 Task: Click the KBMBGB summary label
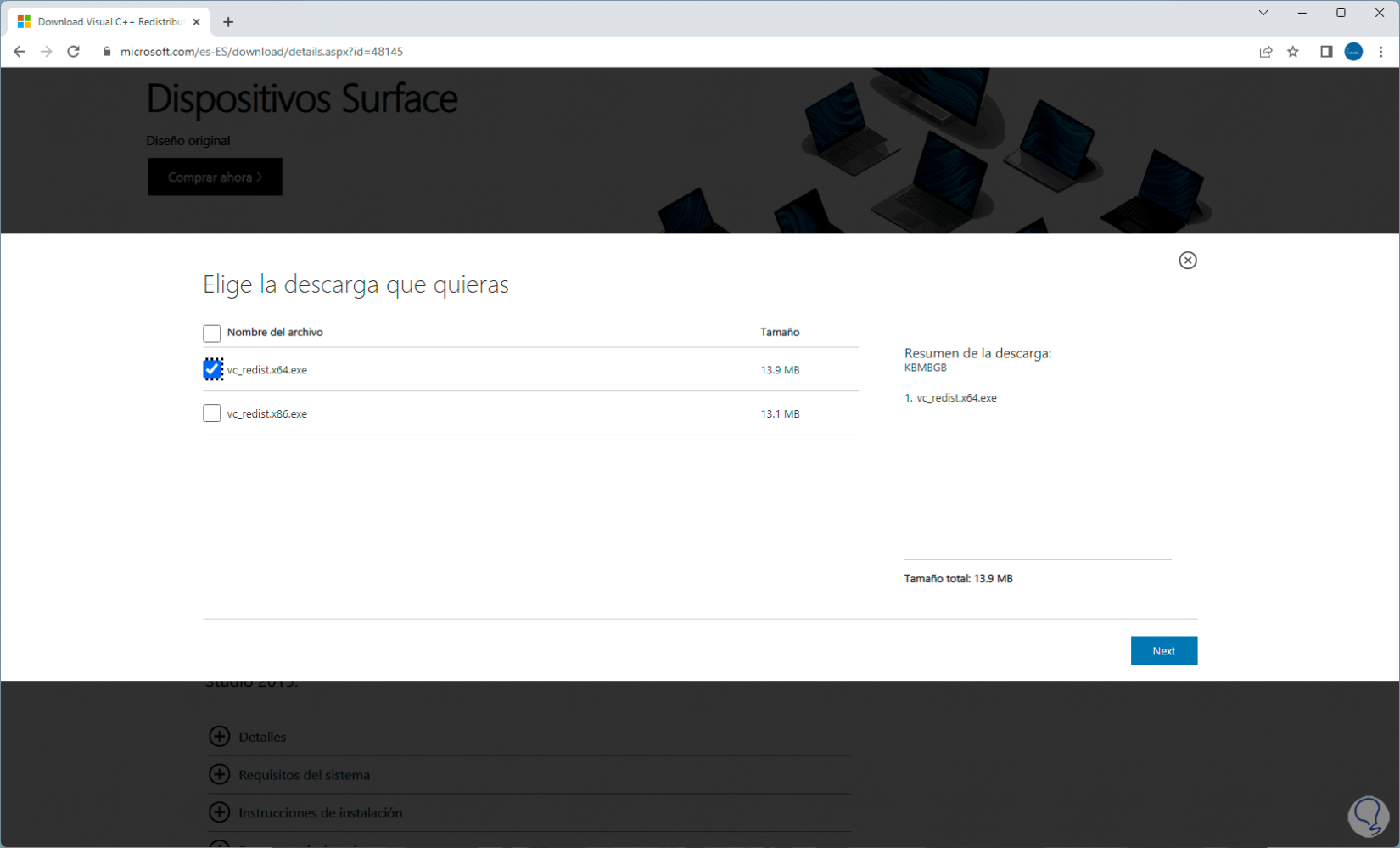tap(926, 368)
